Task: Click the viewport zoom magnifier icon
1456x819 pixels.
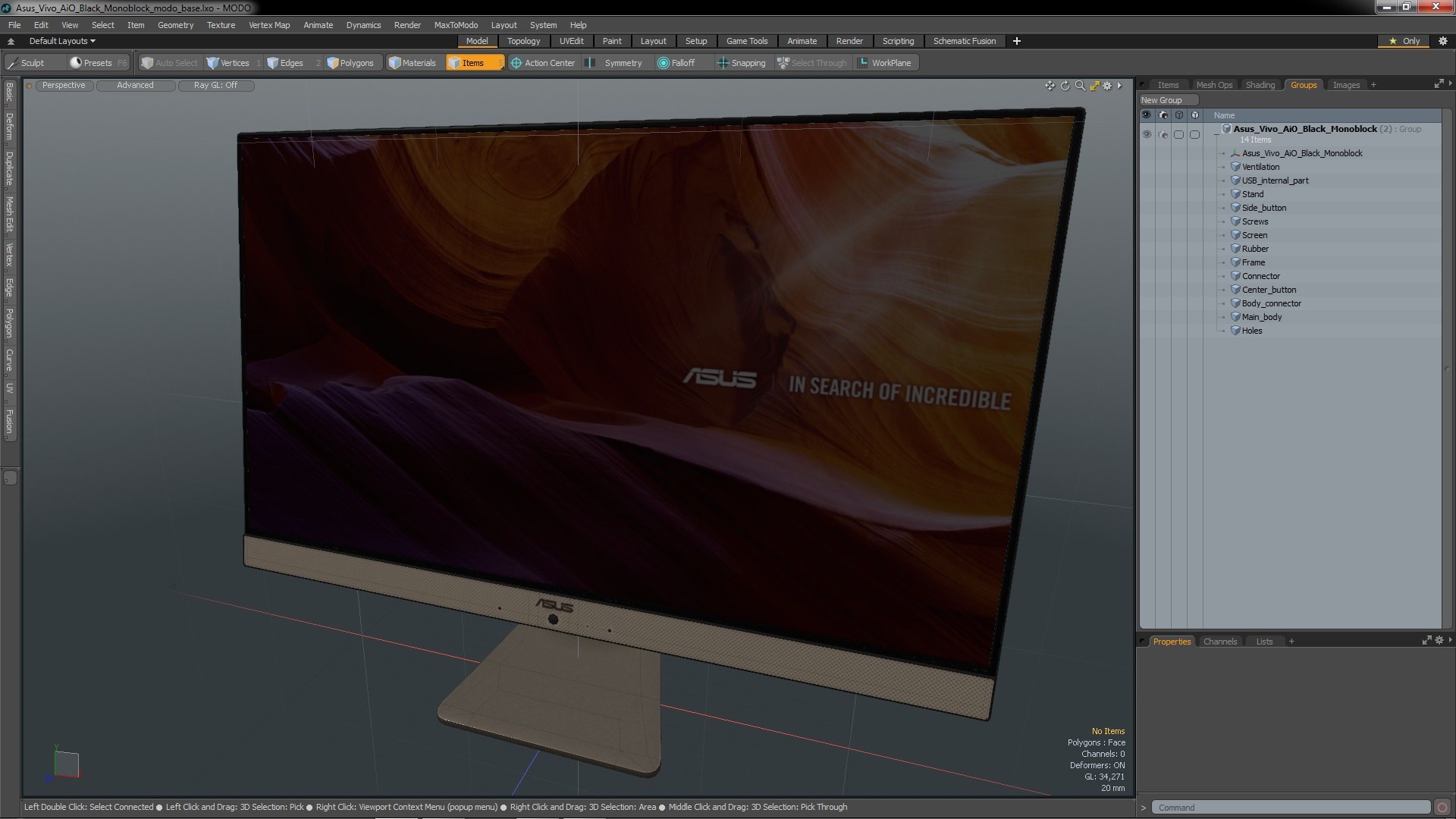Action: coord(1080,86)
